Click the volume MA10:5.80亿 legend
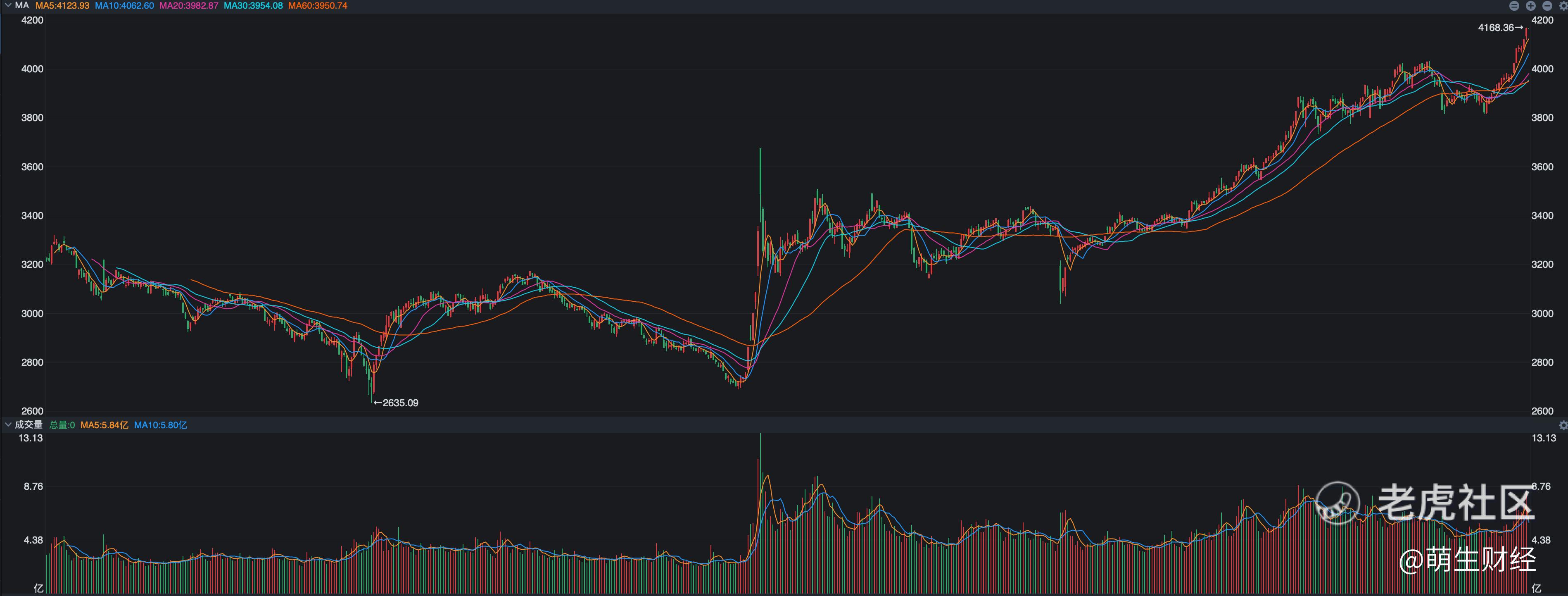Screen dimensions: 1568x596 point(160,425)
